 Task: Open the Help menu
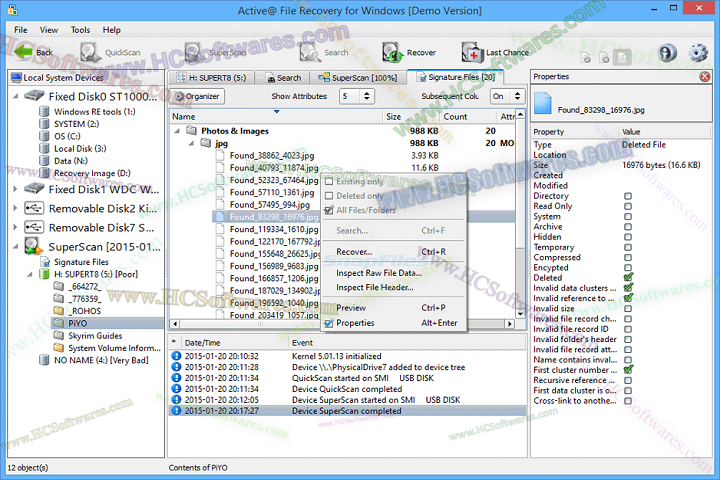tap(112, 30)
